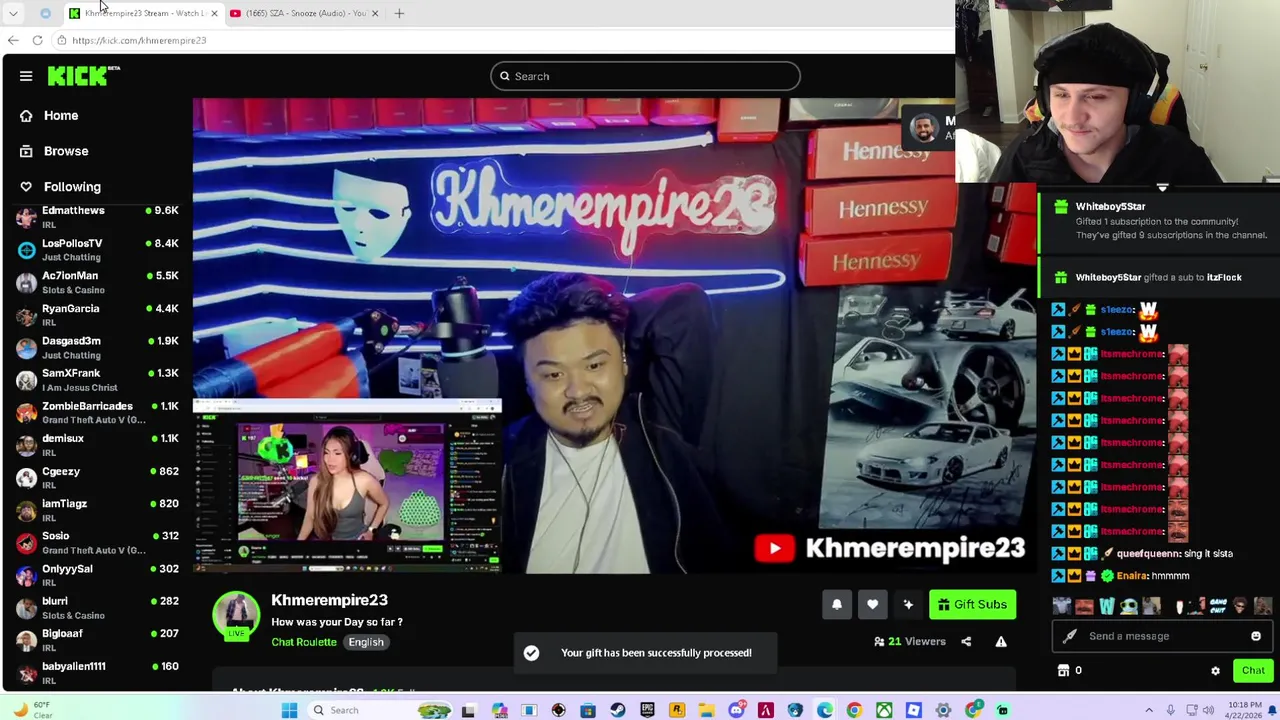Click queefqueenn username in chat

[1149, 553]
